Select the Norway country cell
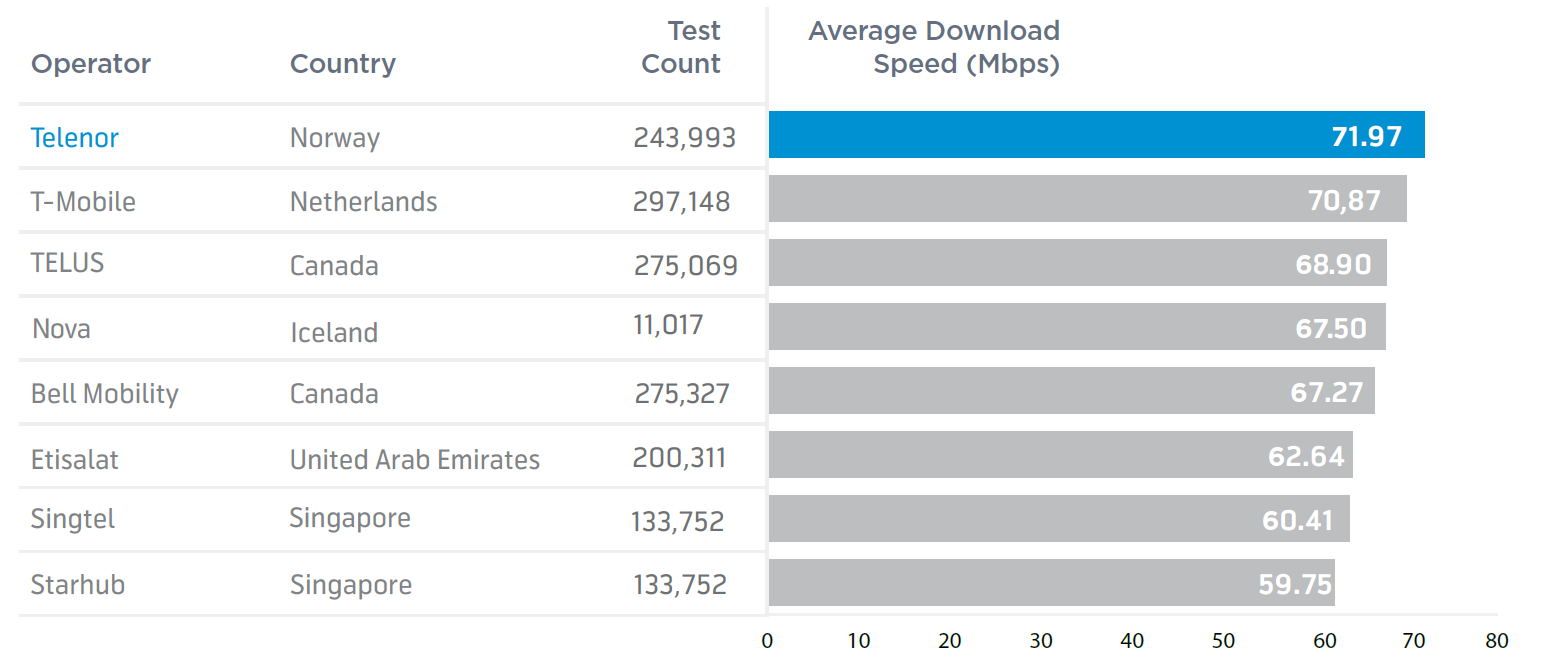The height and width of the screenshot is (665, 1549). [334, 137]
